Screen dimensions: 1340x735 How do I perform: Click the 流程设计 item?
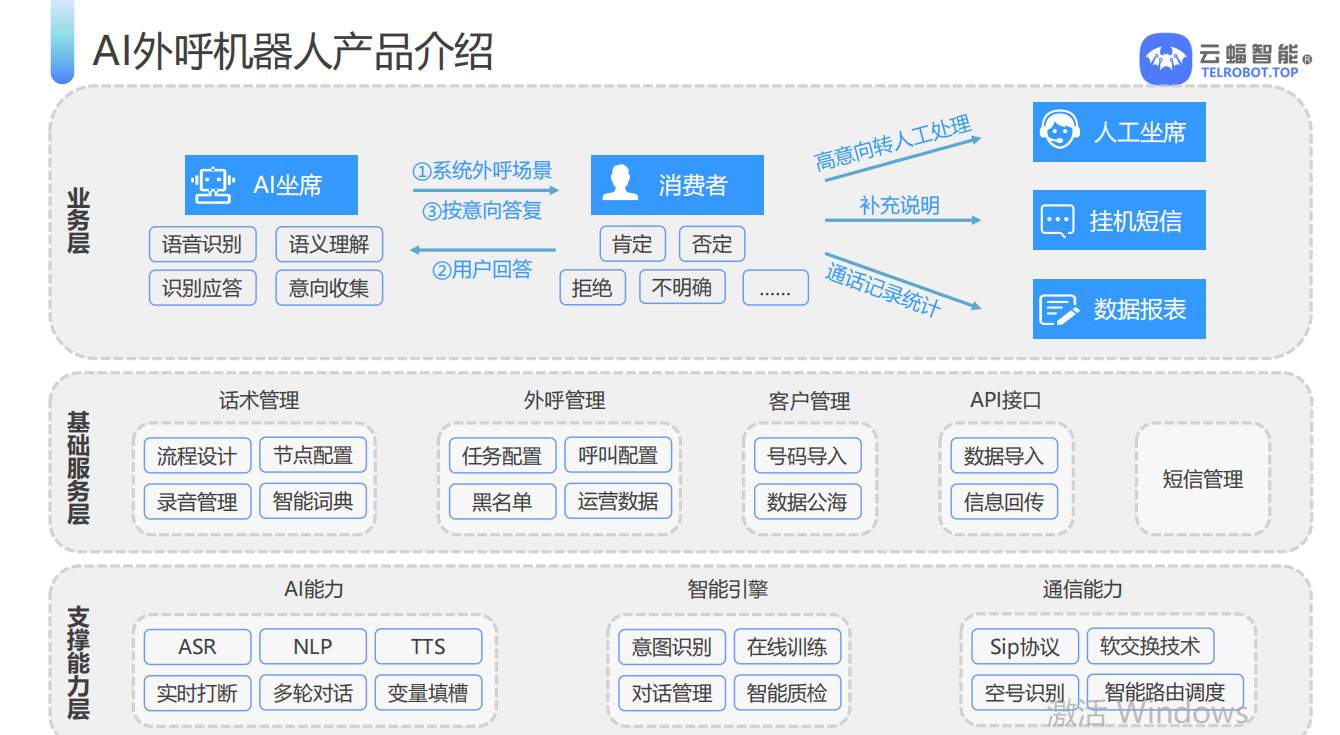pos(197,456)
